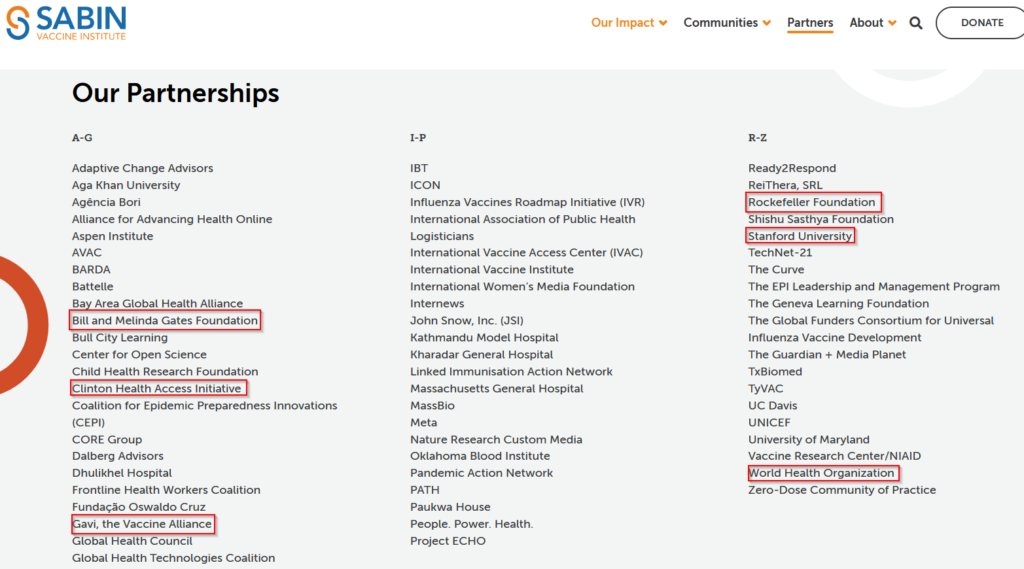Select ReiThera, SRL
Screen dimensions: 1024x569
coord(785,185)
